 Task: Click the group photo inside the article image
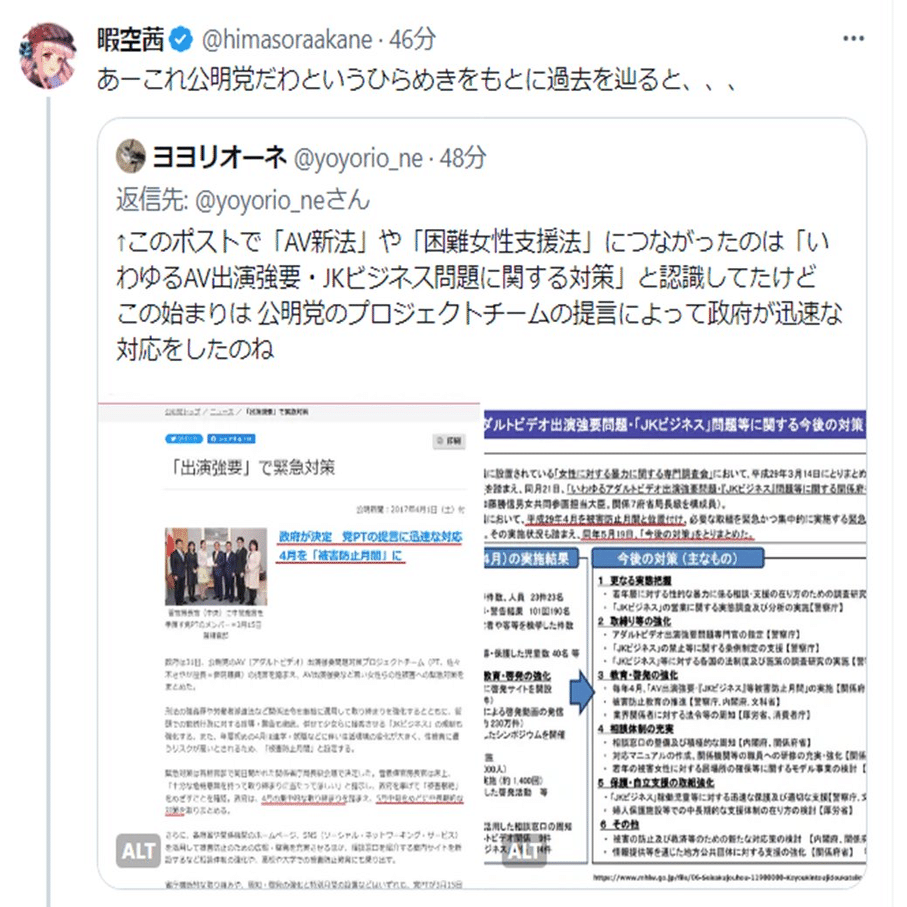(x=216, y=566)
